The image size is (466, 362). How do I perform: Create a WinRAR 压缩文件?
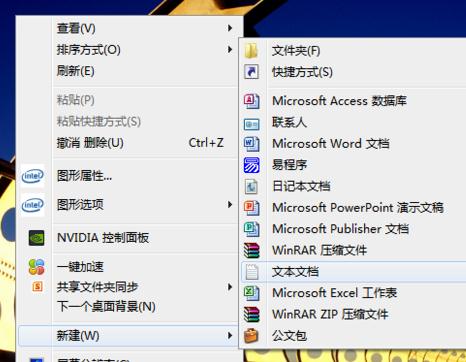(x=353, y=250)
